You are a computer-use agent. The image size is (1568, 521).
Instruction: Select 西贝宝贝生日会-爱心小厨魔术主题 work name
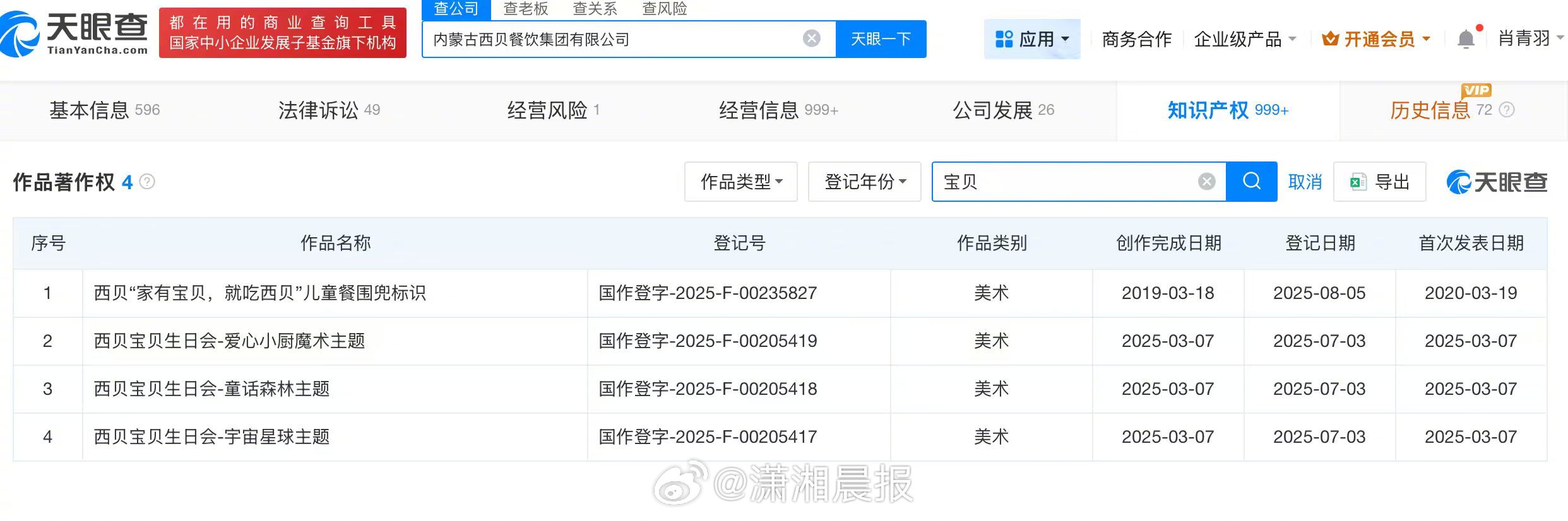[230, 341]
